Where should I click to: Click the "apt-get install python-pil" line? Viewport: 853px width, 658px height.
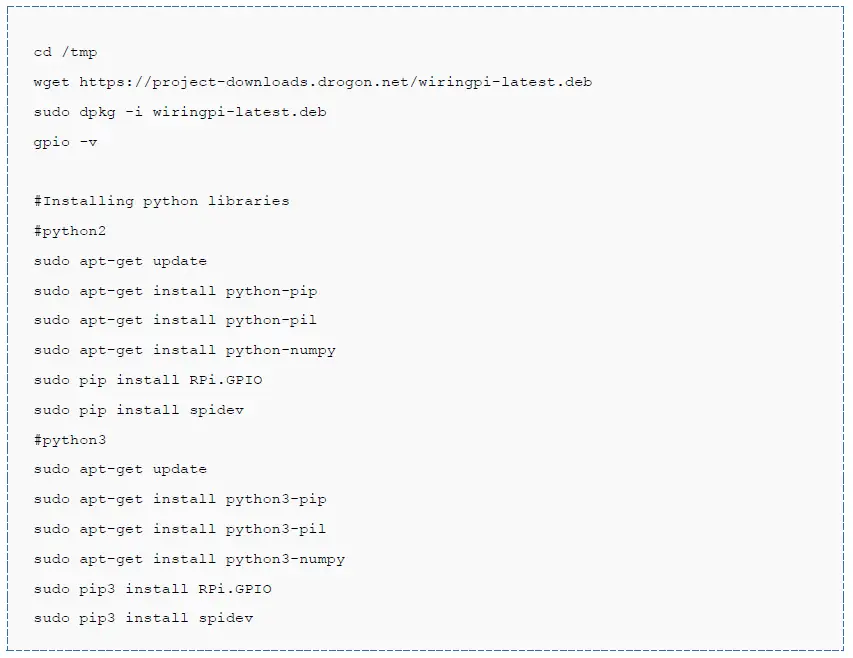(x=175, y=320)
